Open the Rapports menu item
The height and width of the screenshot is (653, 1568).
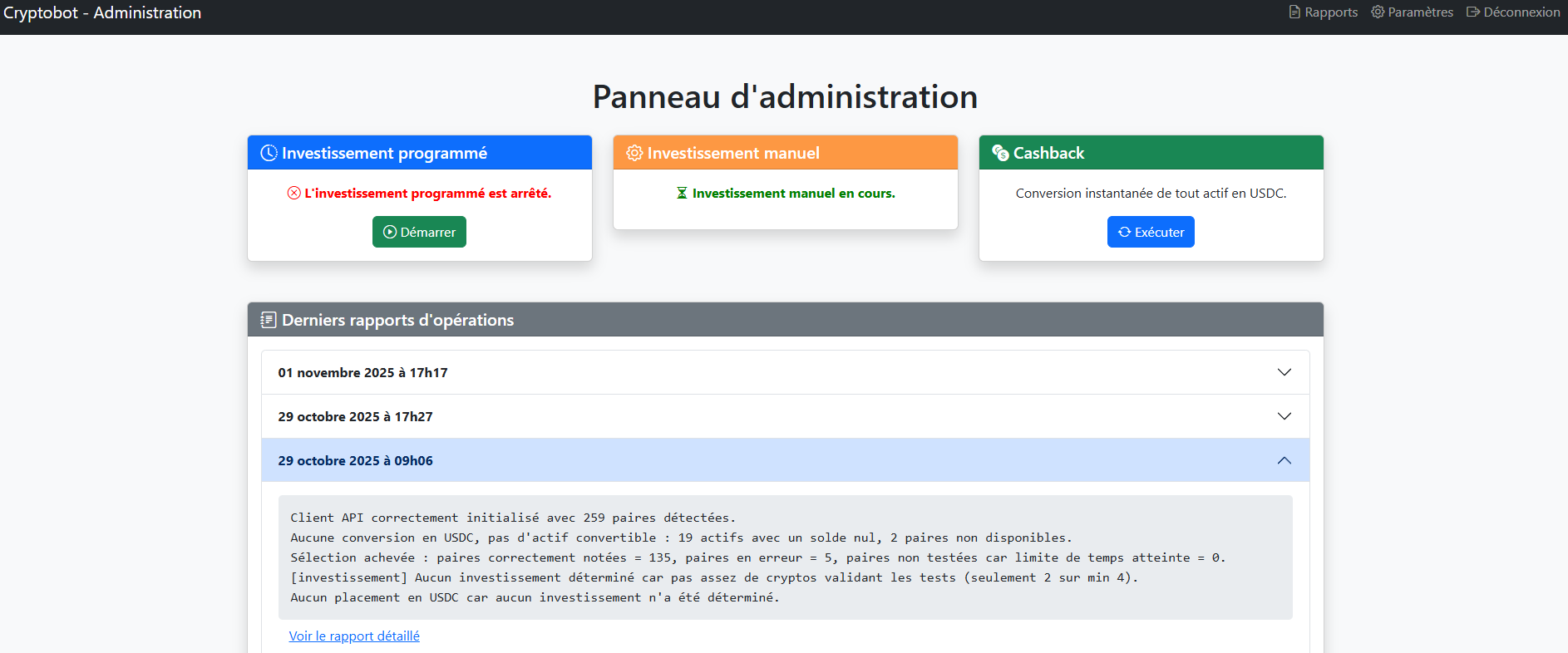click(x=1331, y=12)
